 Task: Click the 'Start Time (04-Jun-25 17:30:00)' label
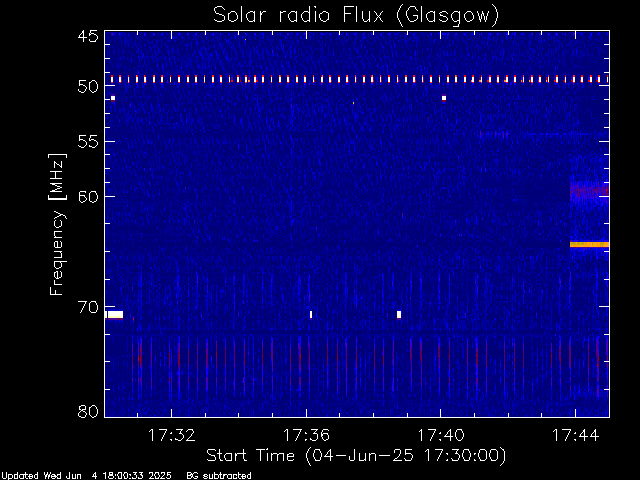point(356,456)
